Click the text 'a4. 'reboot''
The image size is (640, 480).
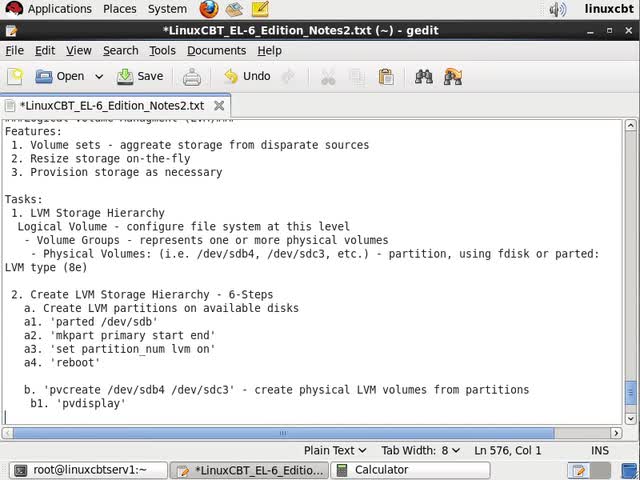(x=62, y=363)
